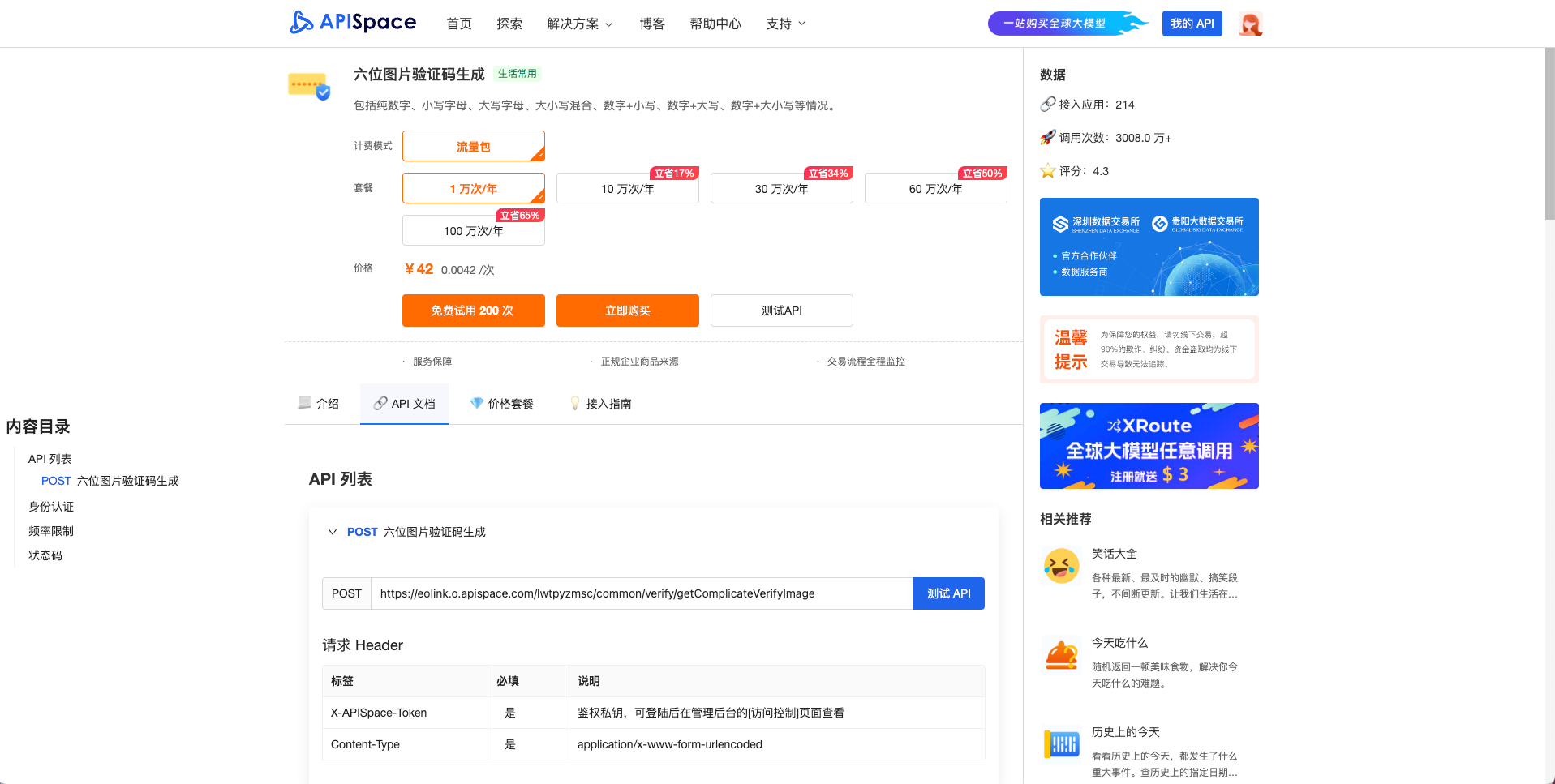Click the captcha API product icon
The height and width of the screenshot is (784, 1555).
pos(309,86)
